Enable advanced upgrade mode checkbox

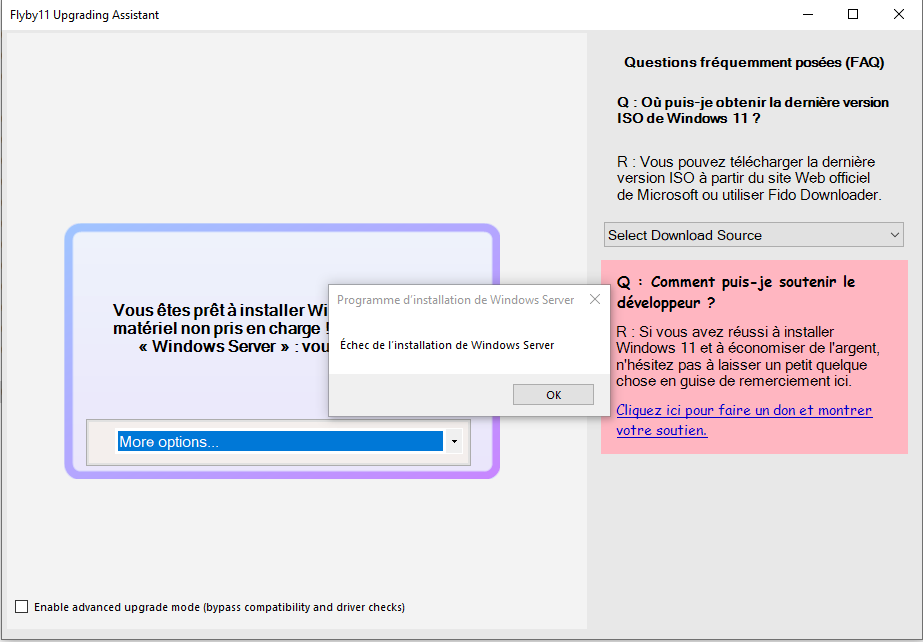click(x=22, y=606)
